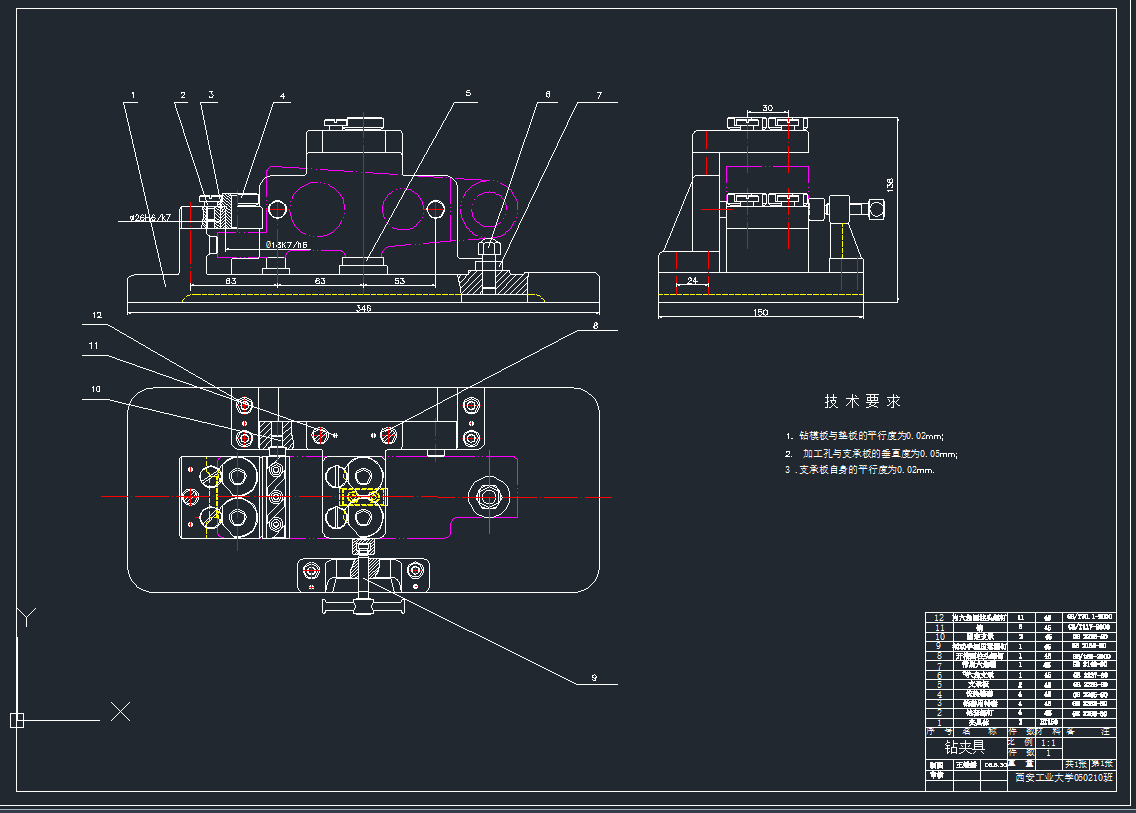The width and height of the screenshot is (1136, 813).
Task: Click the ø26H6/k7 fit annotation
Action: click(x=151, y=217)
